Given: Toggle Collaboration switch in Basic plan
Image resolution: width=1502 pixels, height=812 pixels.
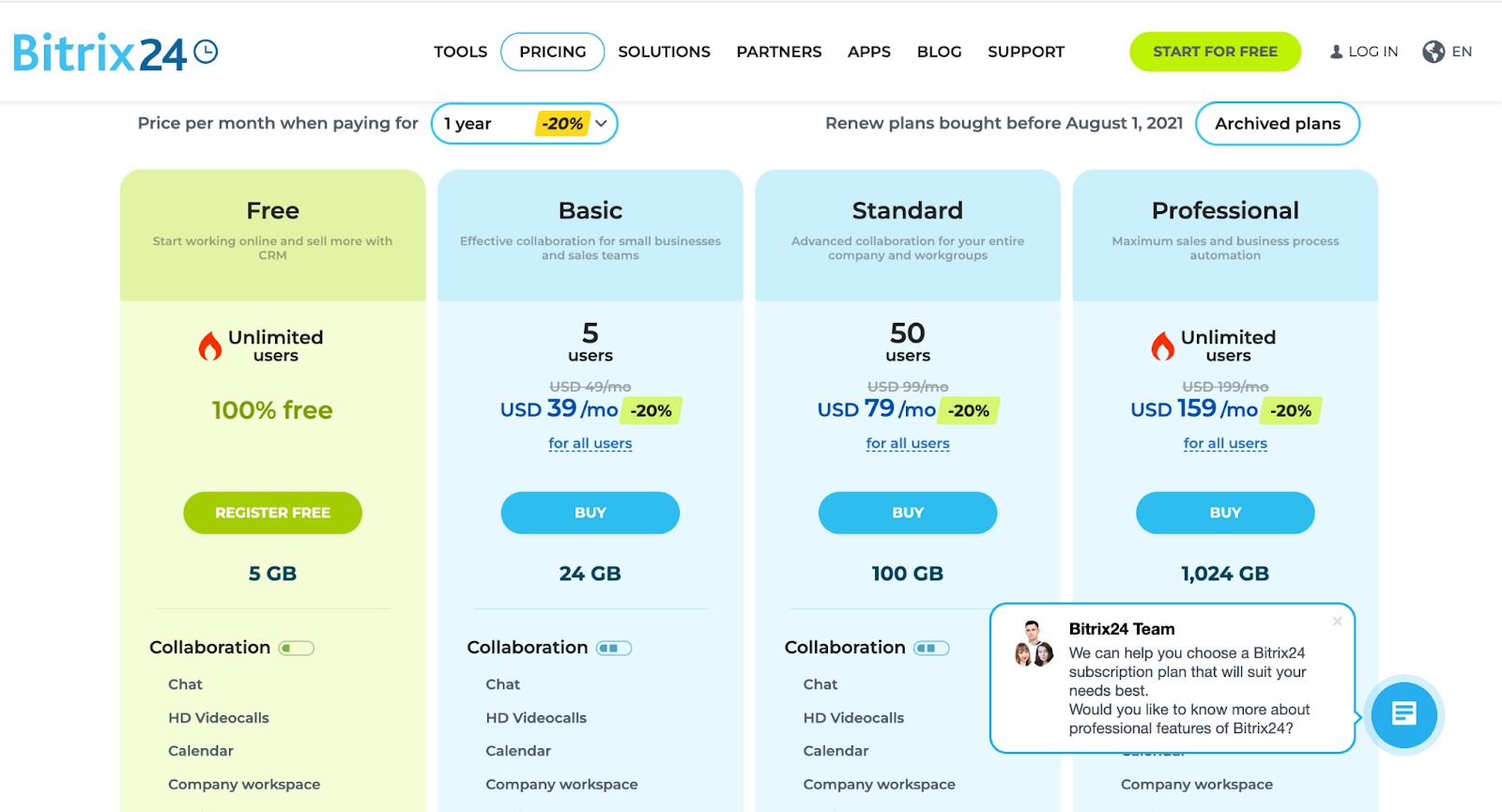Looking at the screenshot, I should coord(614,648).
